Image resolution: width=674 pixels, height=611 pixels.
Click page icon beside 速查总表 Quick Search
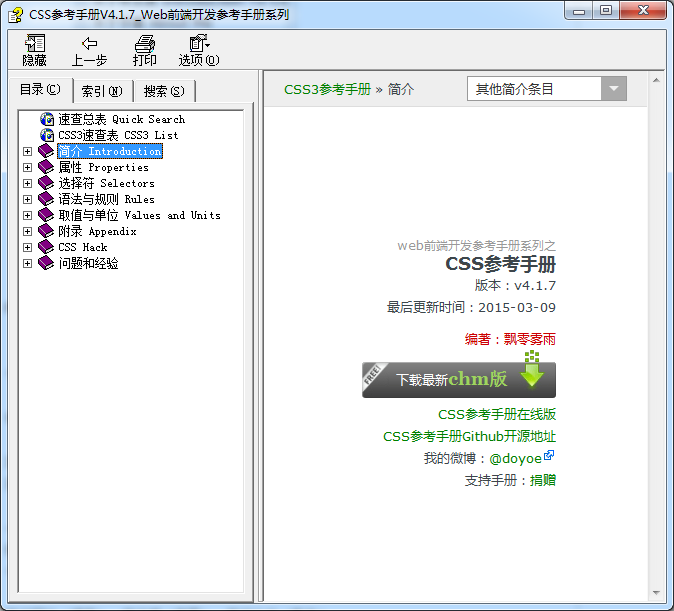(47, 119)
